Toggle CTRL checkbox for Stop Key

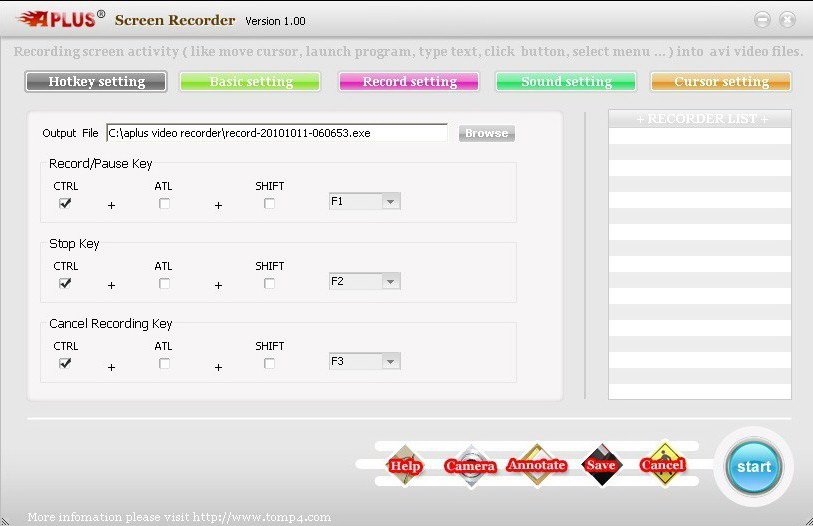65,283
